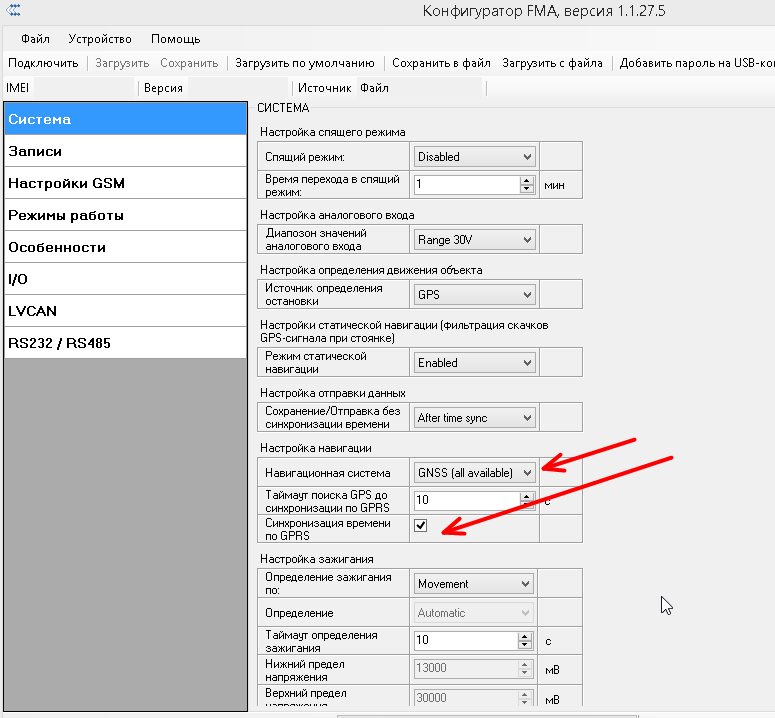Increase sleep mode transition time with up arrow
This screenshot has height=718, width=775.
(526, 180)
